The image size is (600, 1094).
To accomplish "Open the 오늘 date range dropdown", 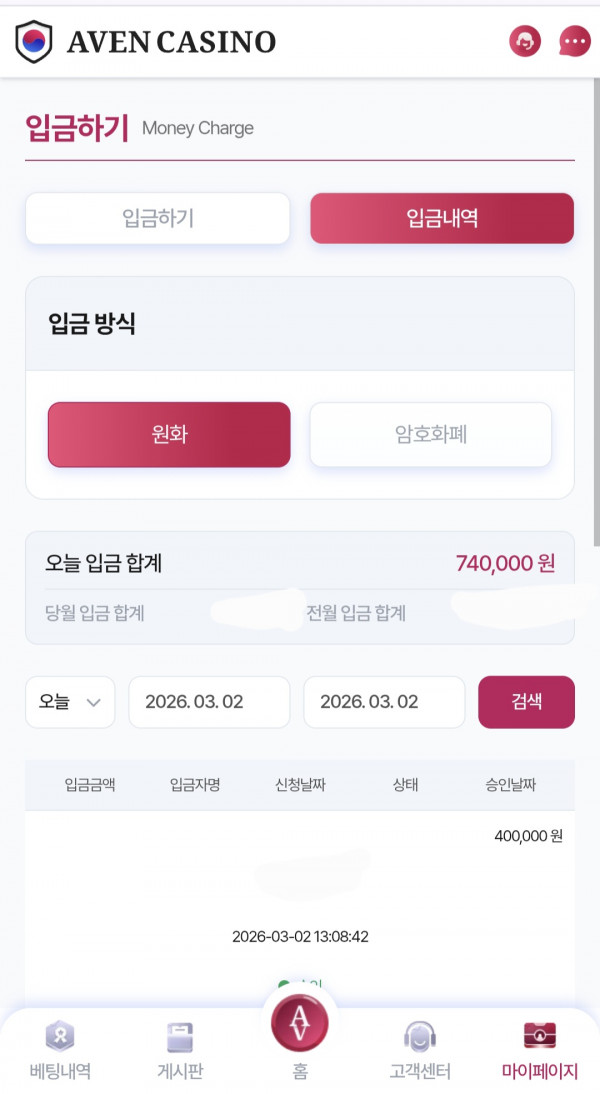I will click(70, 702).
